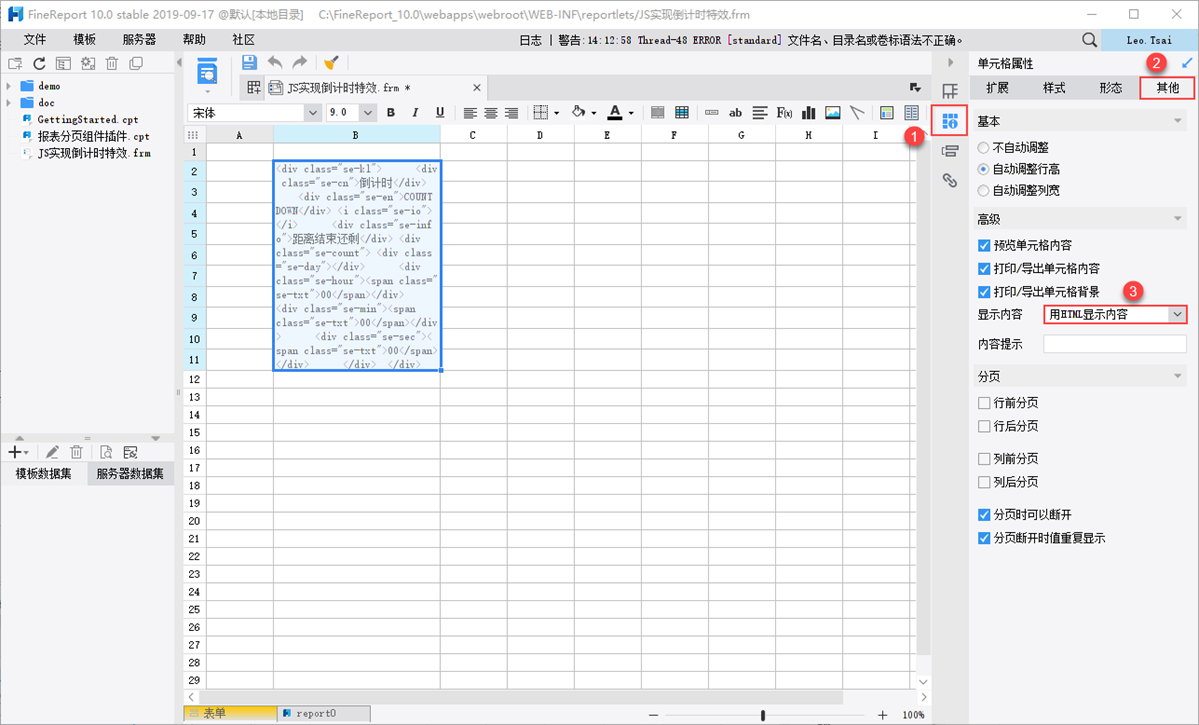Click the zoom slider handle
This screenshot has width=1199, height=725.
pyautogui.click(x=762, y=715)
